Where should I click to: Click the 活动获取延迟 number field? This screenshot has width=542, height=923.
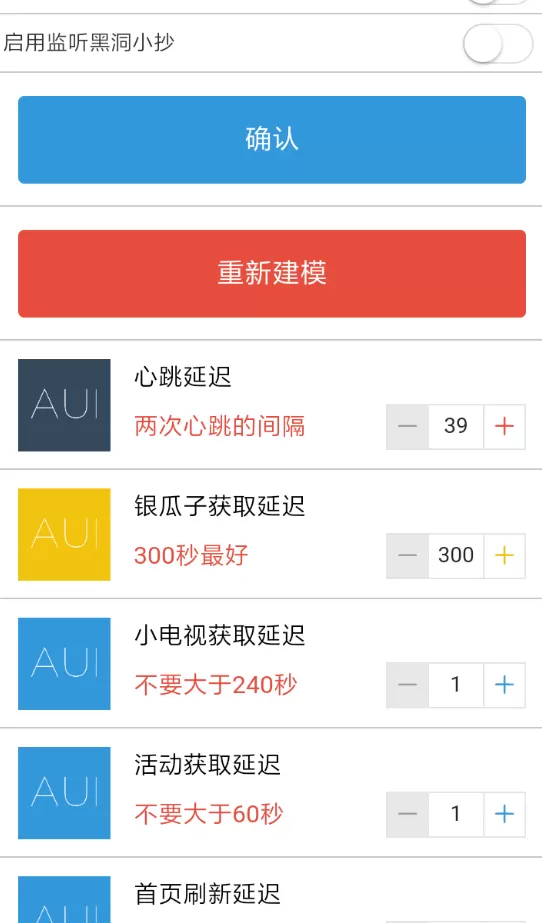coord(456,815)
